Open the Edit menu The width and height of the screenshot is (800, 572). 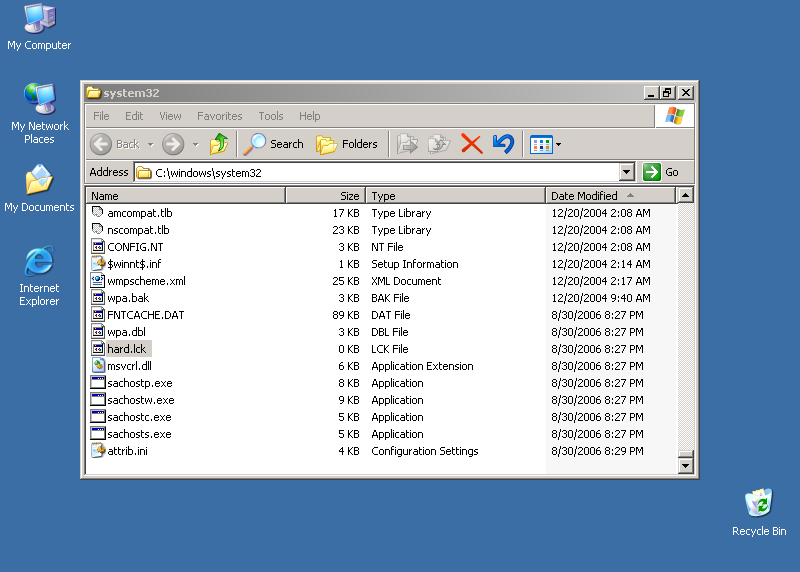click(134, 116)
